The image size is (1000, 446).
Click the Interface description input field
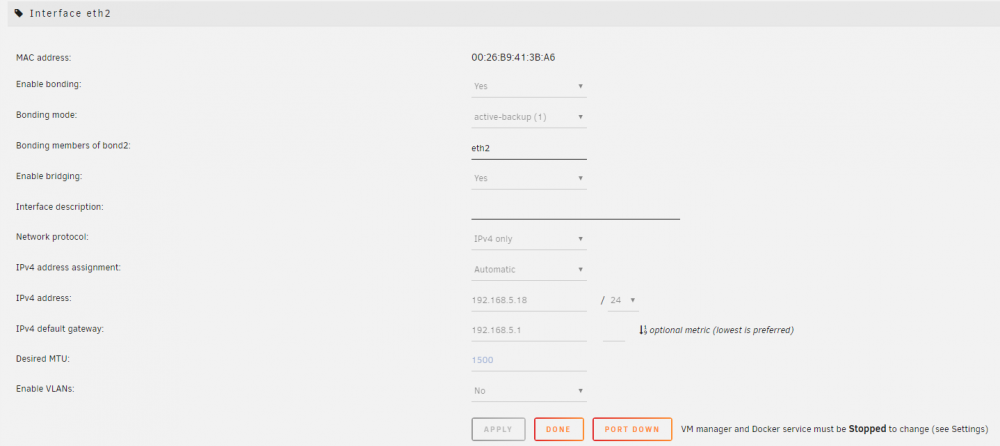pos(575,209)
